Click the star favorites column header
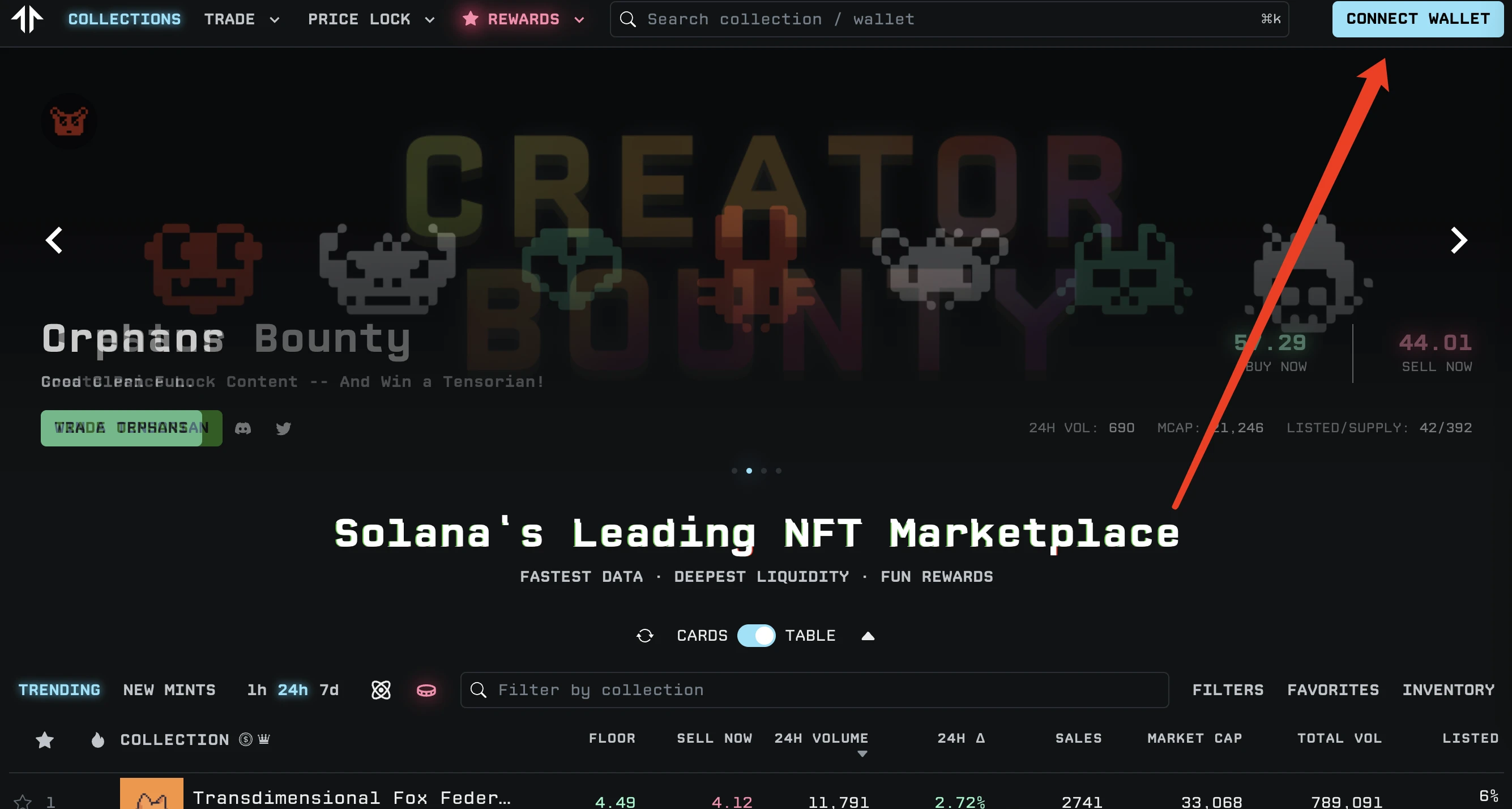Viewport: 1512px width, 809px height. click(x=45, y=740)
